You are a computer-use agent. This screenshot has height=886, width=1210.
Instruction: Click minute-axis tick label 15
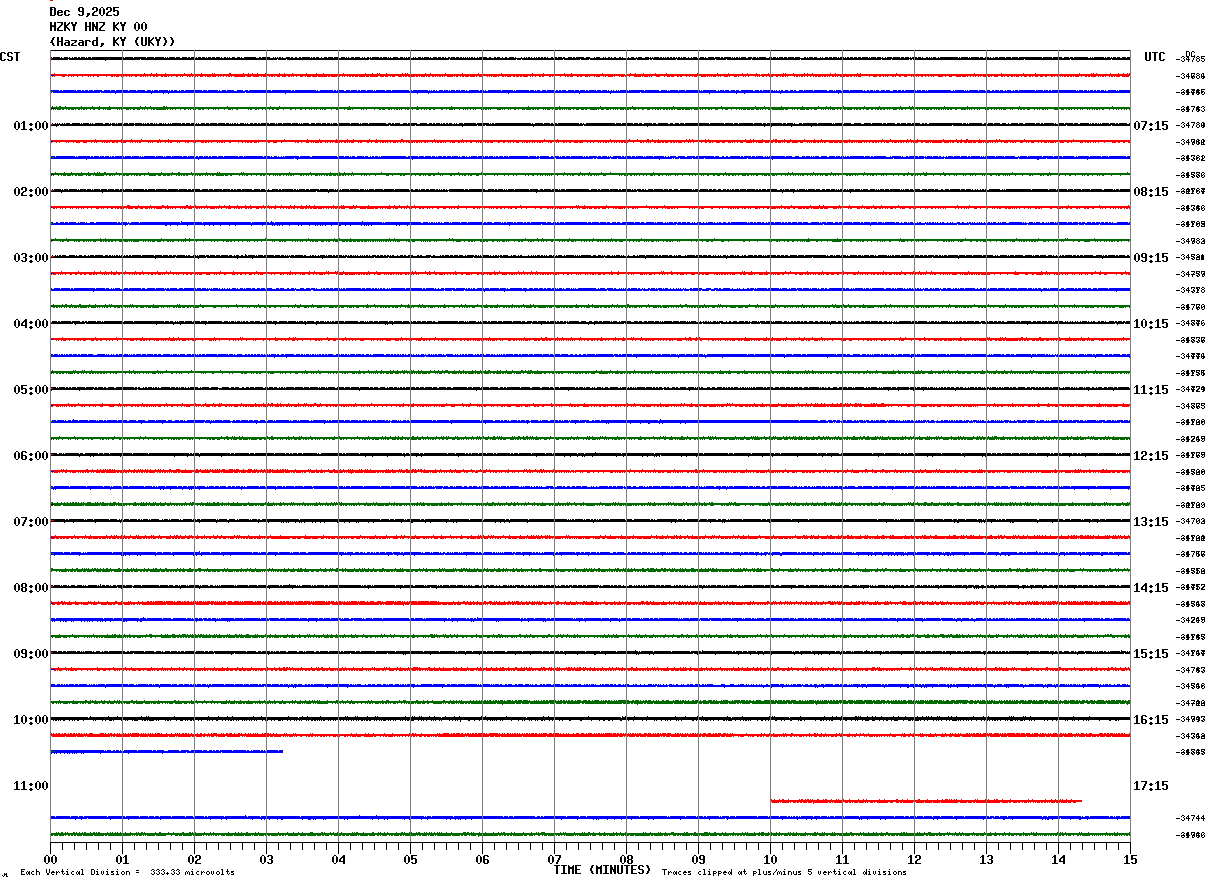tap(1130, 859)
